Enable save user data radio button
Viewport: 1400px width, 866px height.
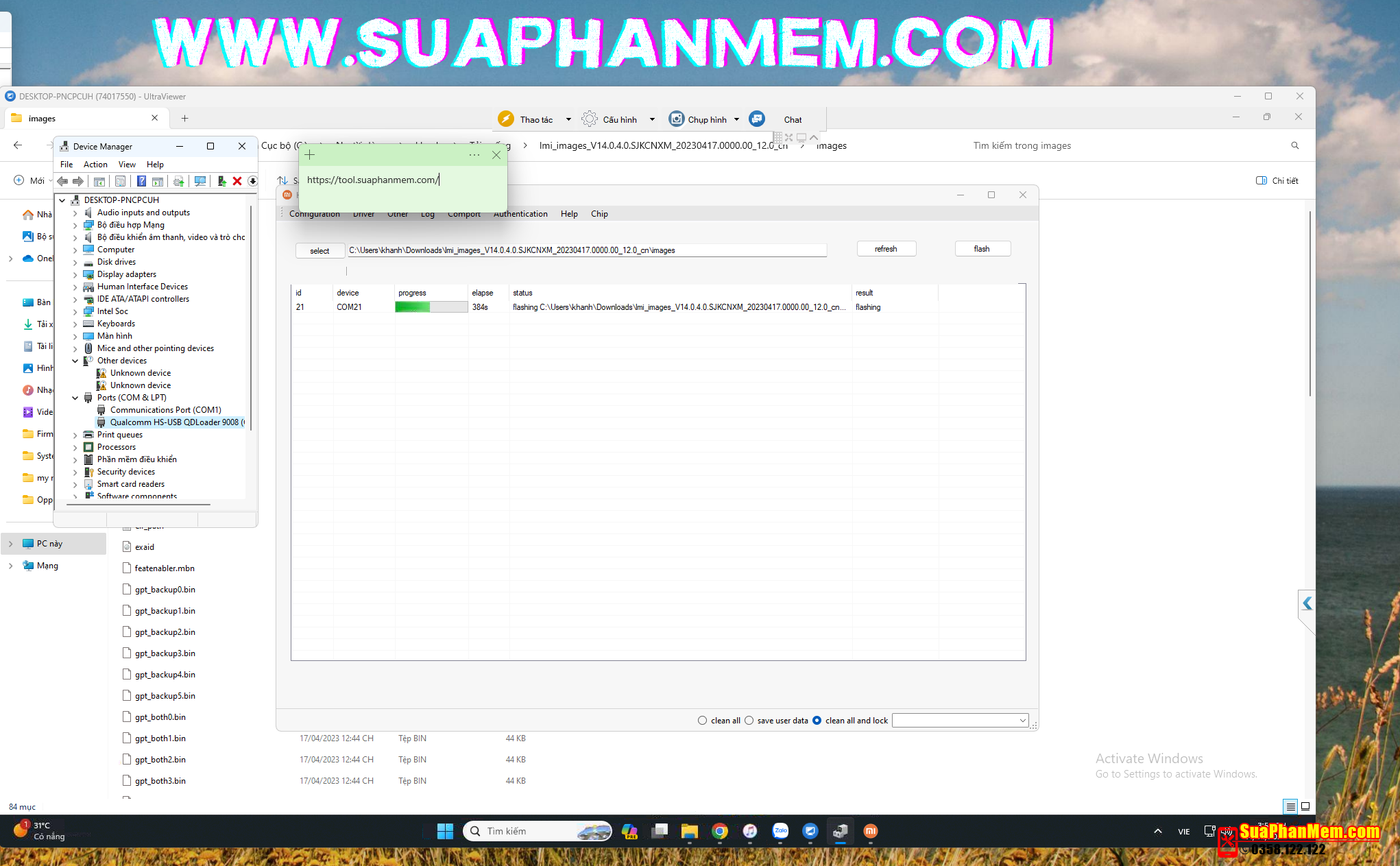[x=750, y=720]
